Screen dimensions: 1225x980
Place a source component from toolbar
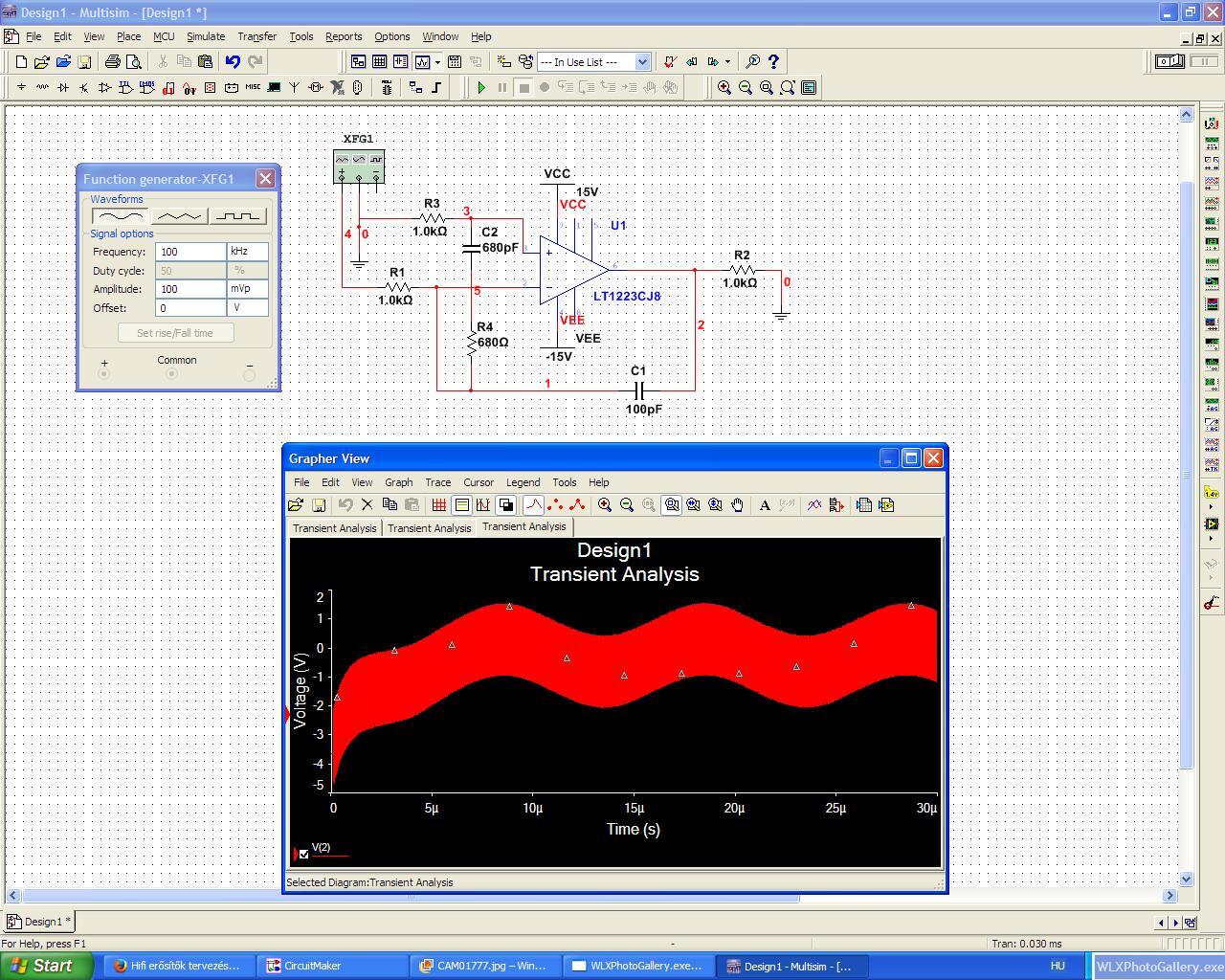[x=21, y=87]
